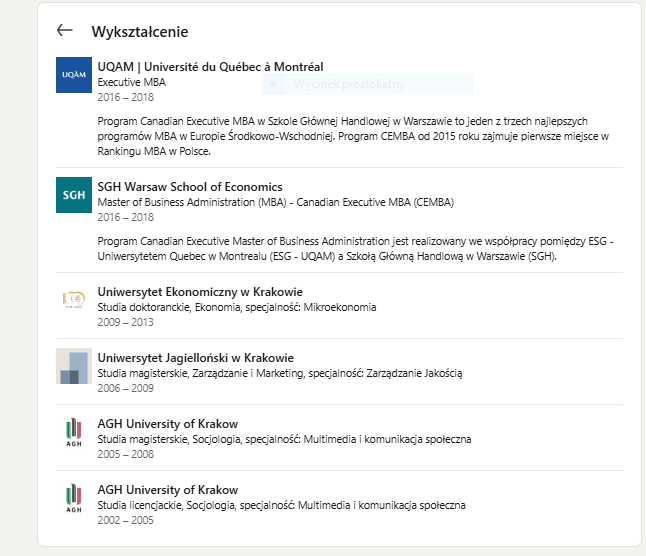Screen dimensions: 646x556
Task: Click AGH logo beside Studia magisterskie entry
Action: [74, 432]
